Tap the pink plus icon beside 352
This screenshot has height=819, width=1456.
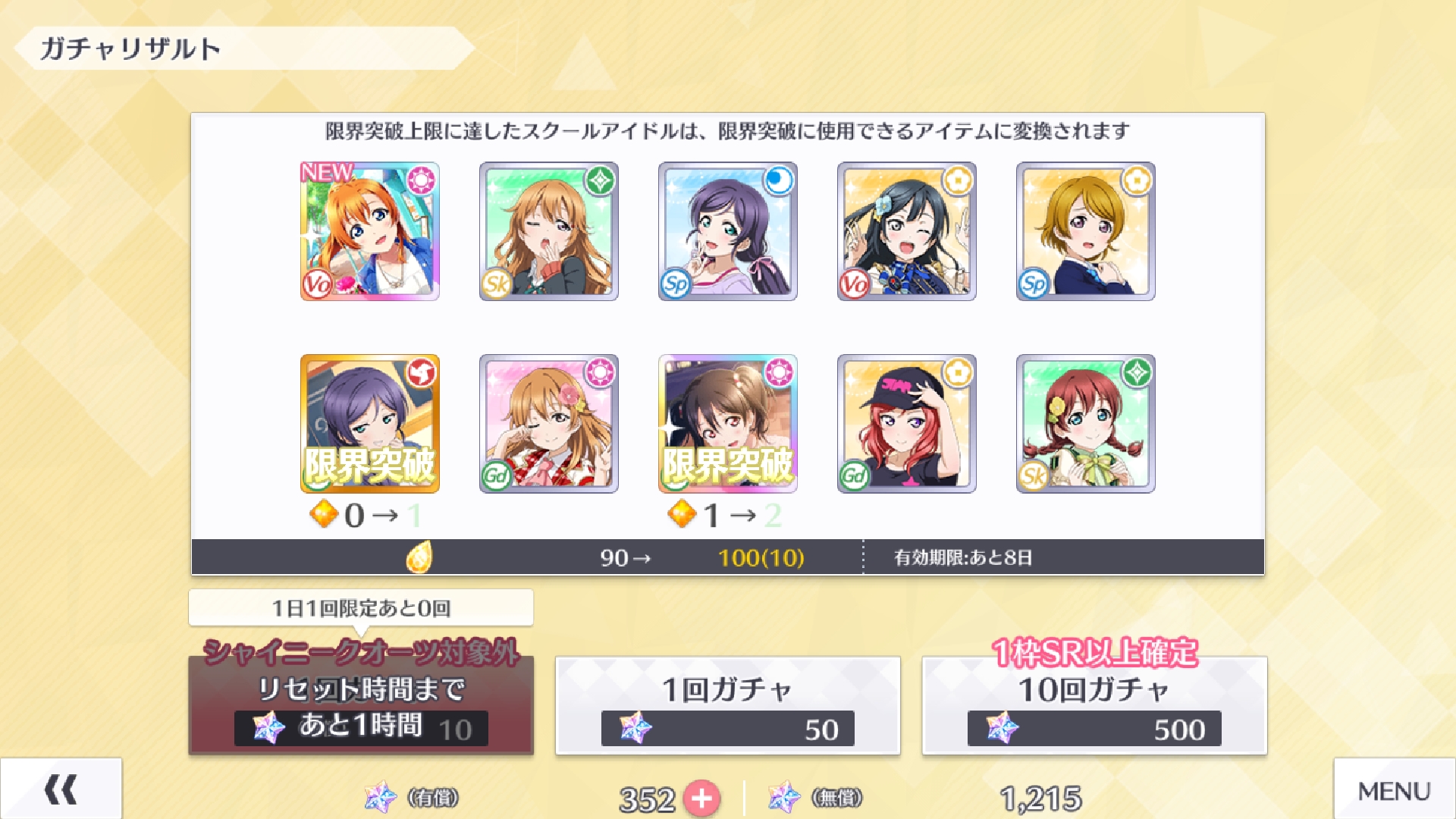[x=702, y=799]
